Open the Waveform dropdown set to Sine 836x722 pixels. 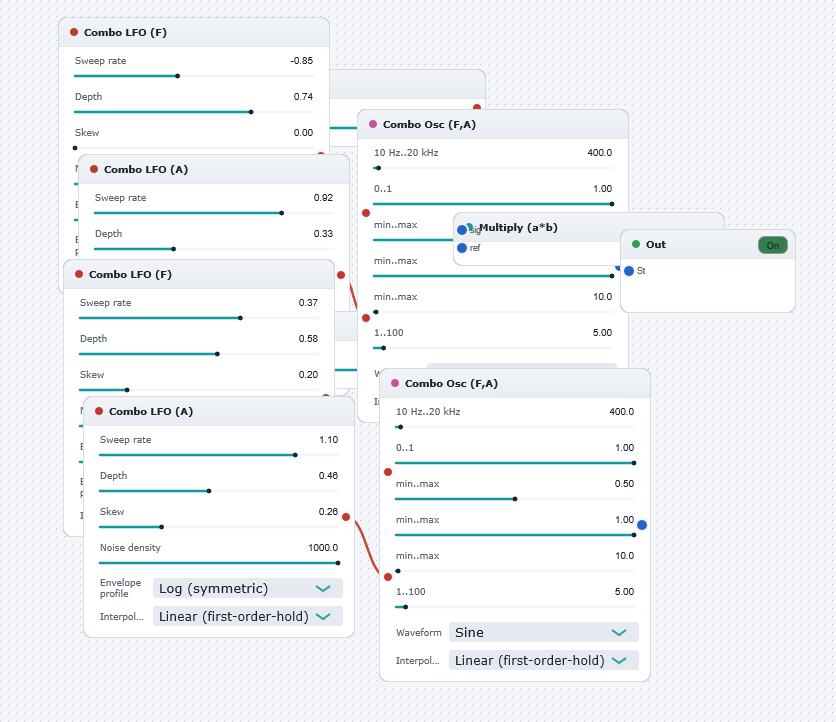(x=543, y=632)
